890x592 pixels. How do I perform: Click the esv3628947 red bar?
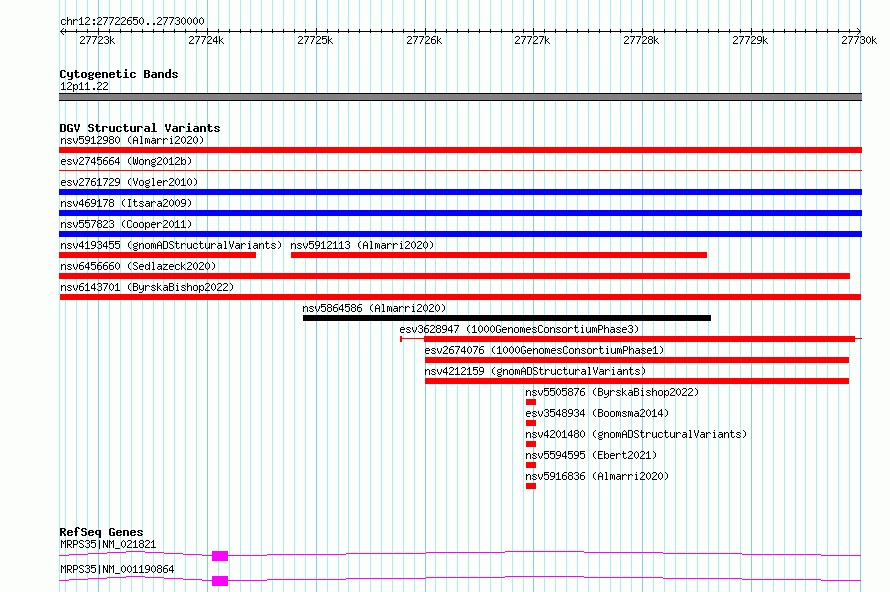[x=639, y=339]
